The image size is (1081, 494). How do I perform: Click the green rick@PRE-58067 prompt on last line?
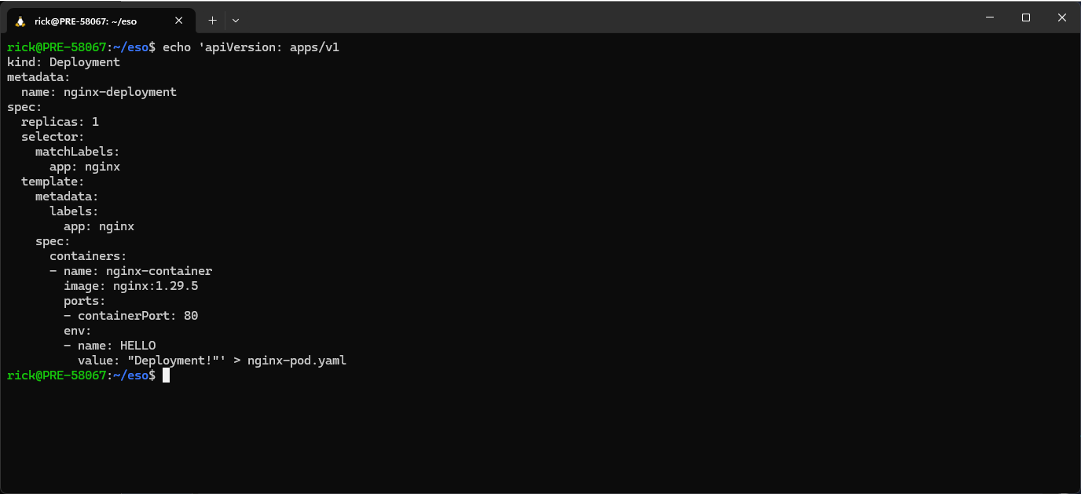(56, 375)
